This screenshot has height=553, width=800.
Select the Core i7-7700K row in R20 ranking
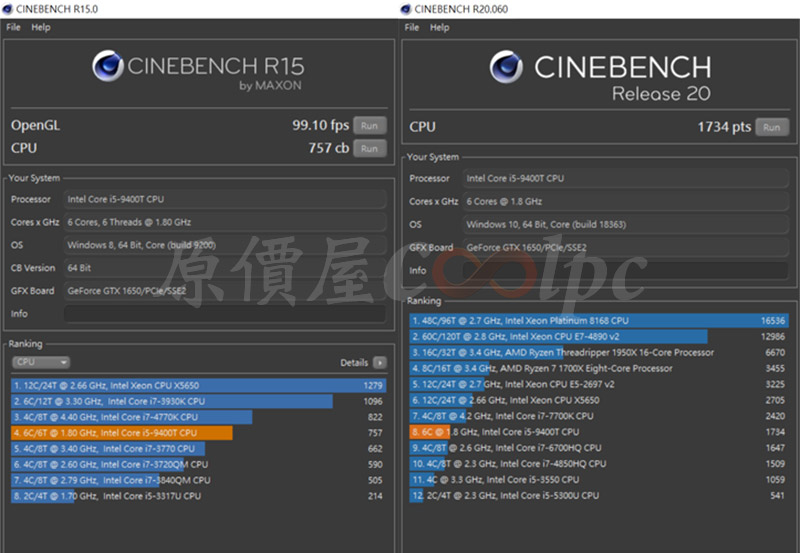(599, 416)
